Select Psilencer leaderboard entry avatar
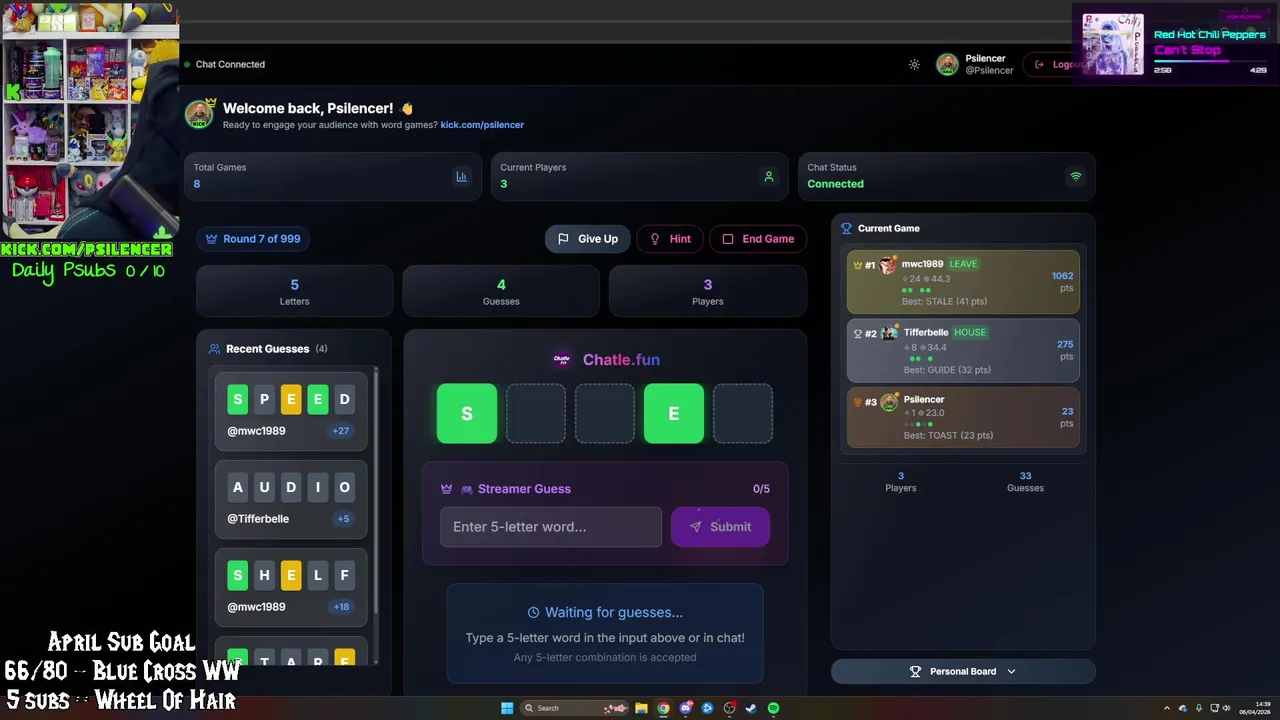Image resolution: width=1280 pixels, height=720 pixels. (x=889, y=402)
